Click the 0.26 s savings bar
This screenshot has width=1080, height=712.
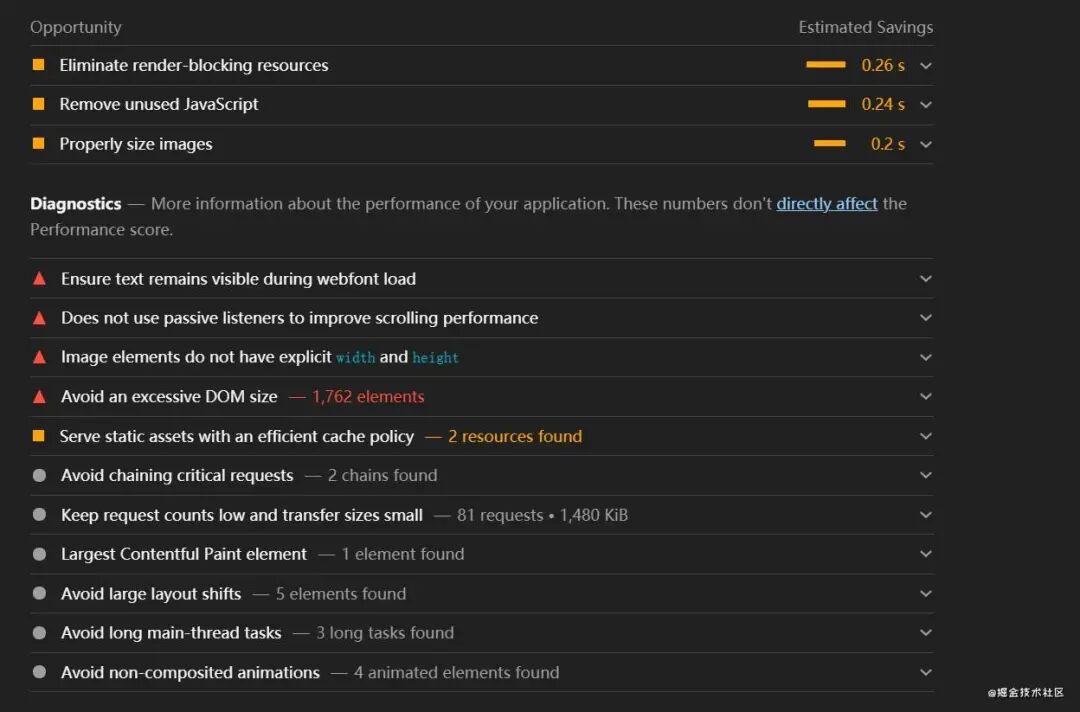coord(826,65)
